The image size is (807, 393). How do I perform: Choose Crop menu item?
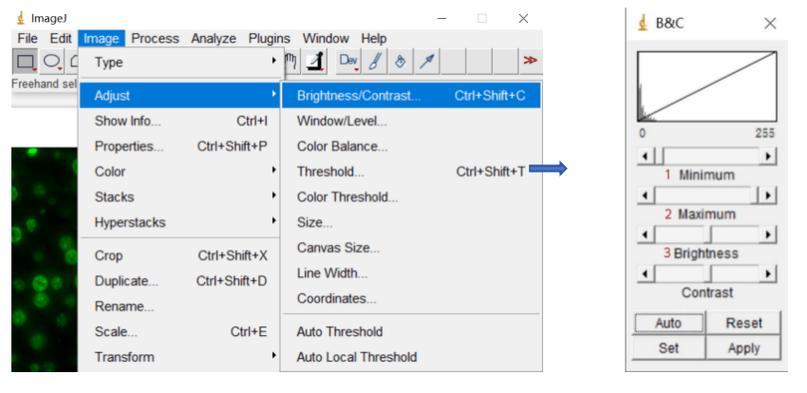tap(180, 256)
